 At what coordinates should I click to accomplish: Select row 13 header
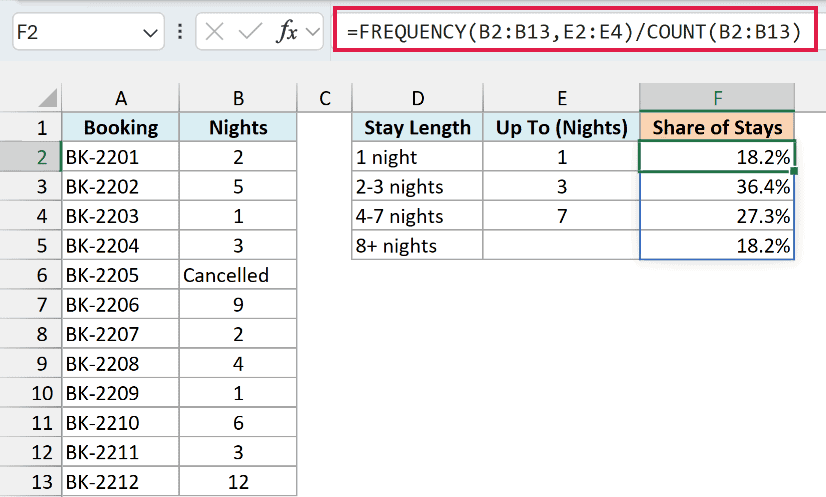click(x=31, y=482)
